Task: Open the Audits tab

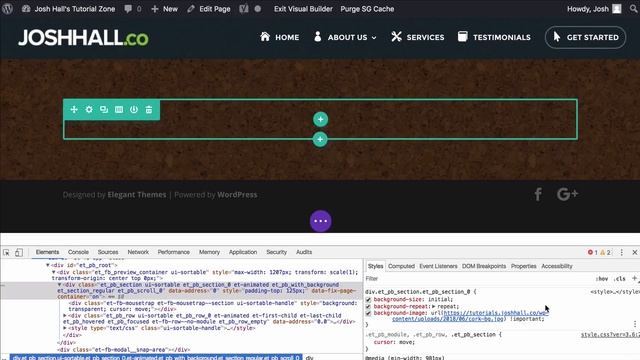Action: click(x=304, y=252)
